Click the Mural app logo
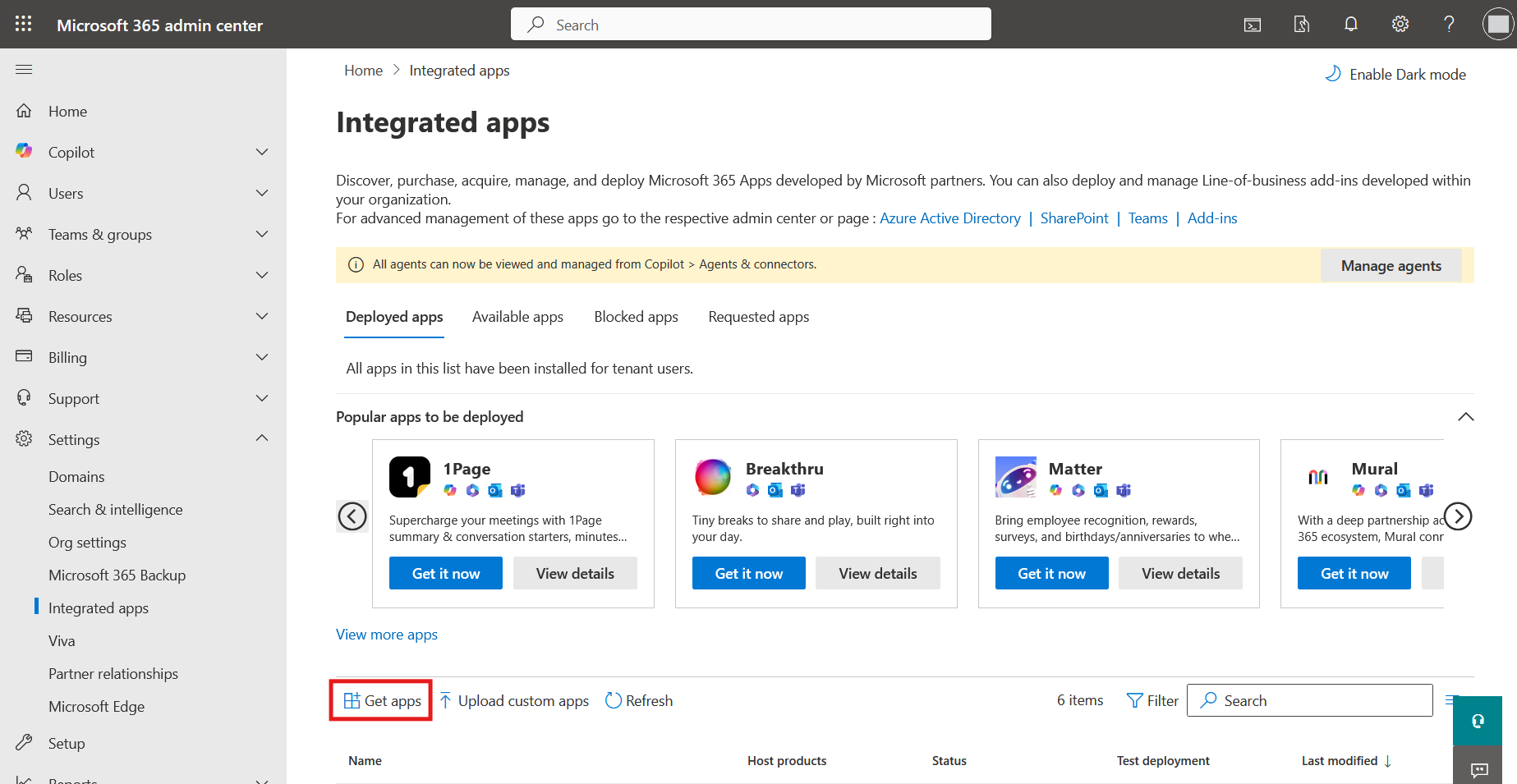 click(x=1318, y=477)
